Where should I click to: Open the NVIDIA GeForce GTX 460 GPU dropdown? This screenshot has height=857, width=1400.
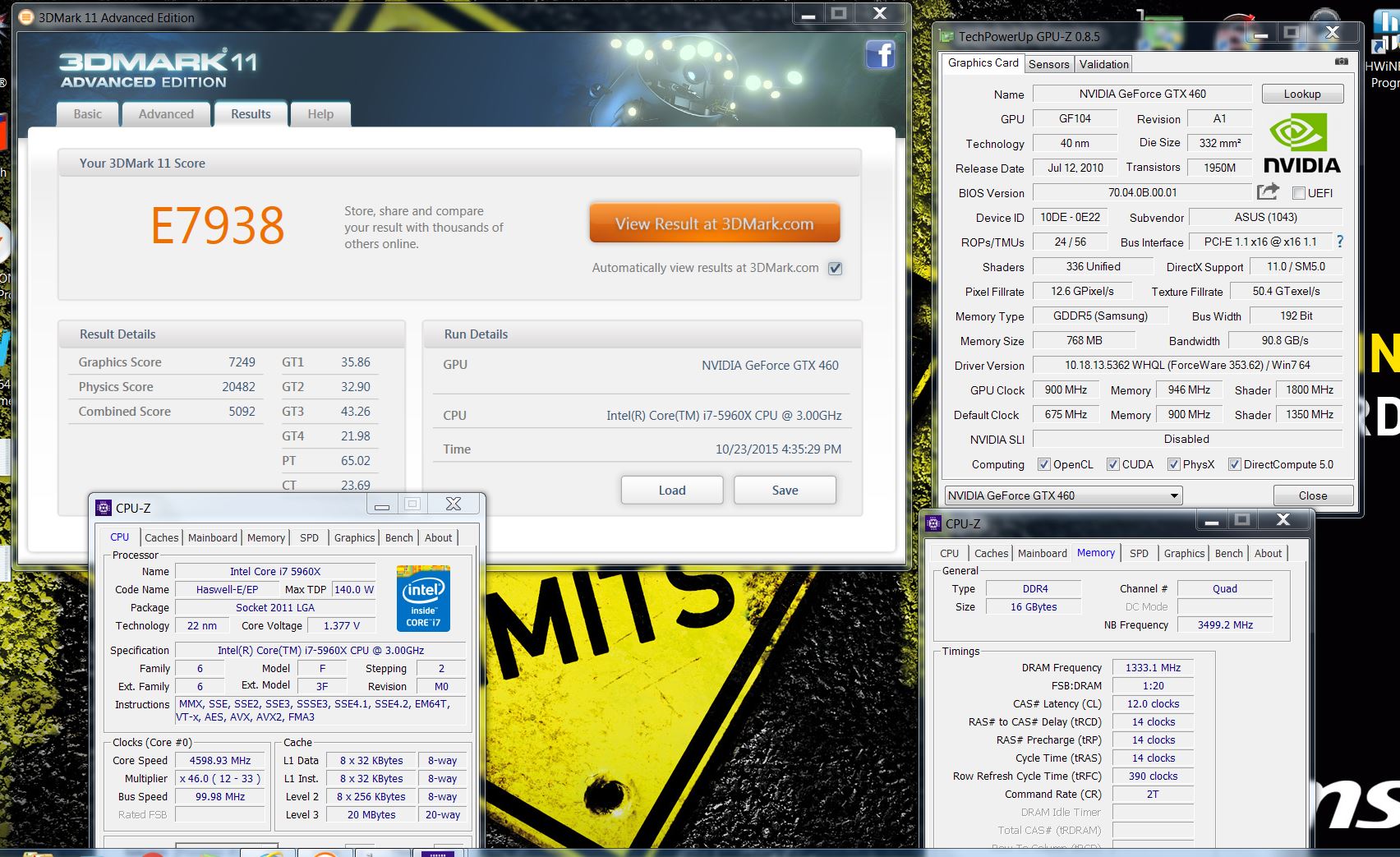point(1063,495)
